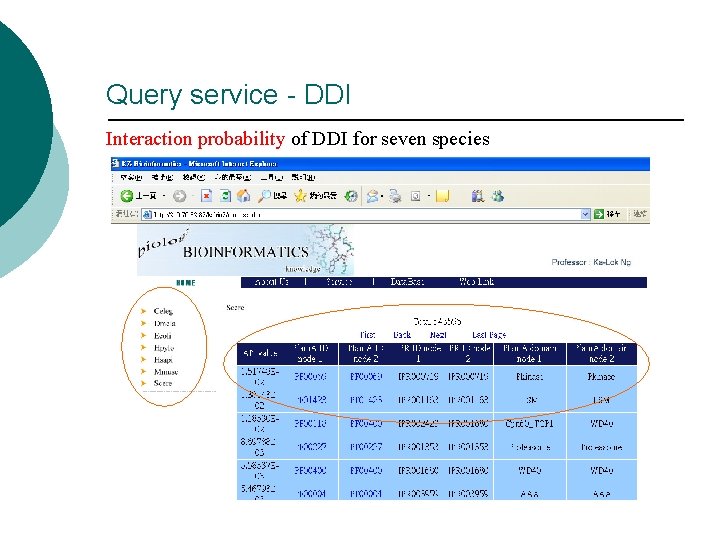Click the IE Back arrow button

point(127,196)
